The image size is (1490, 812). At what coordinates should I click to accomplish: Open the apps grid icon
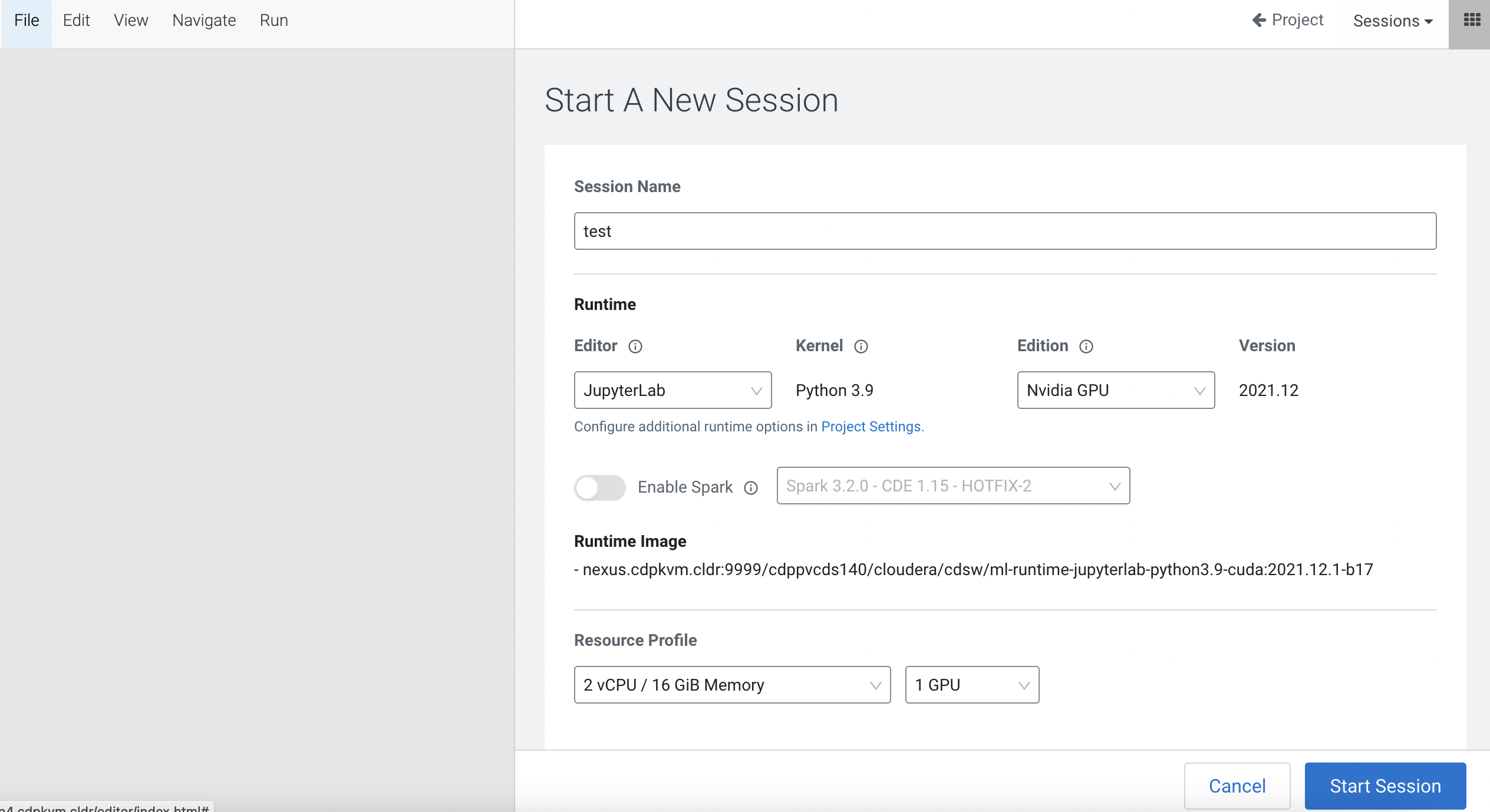tap(1472, 21)
